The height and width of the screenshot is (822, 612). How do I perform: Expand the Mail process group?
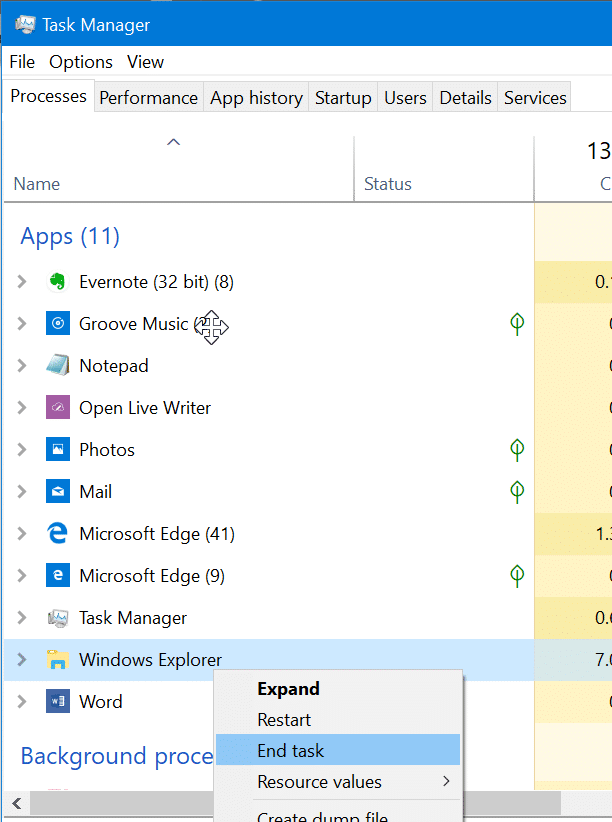point(22,491)
